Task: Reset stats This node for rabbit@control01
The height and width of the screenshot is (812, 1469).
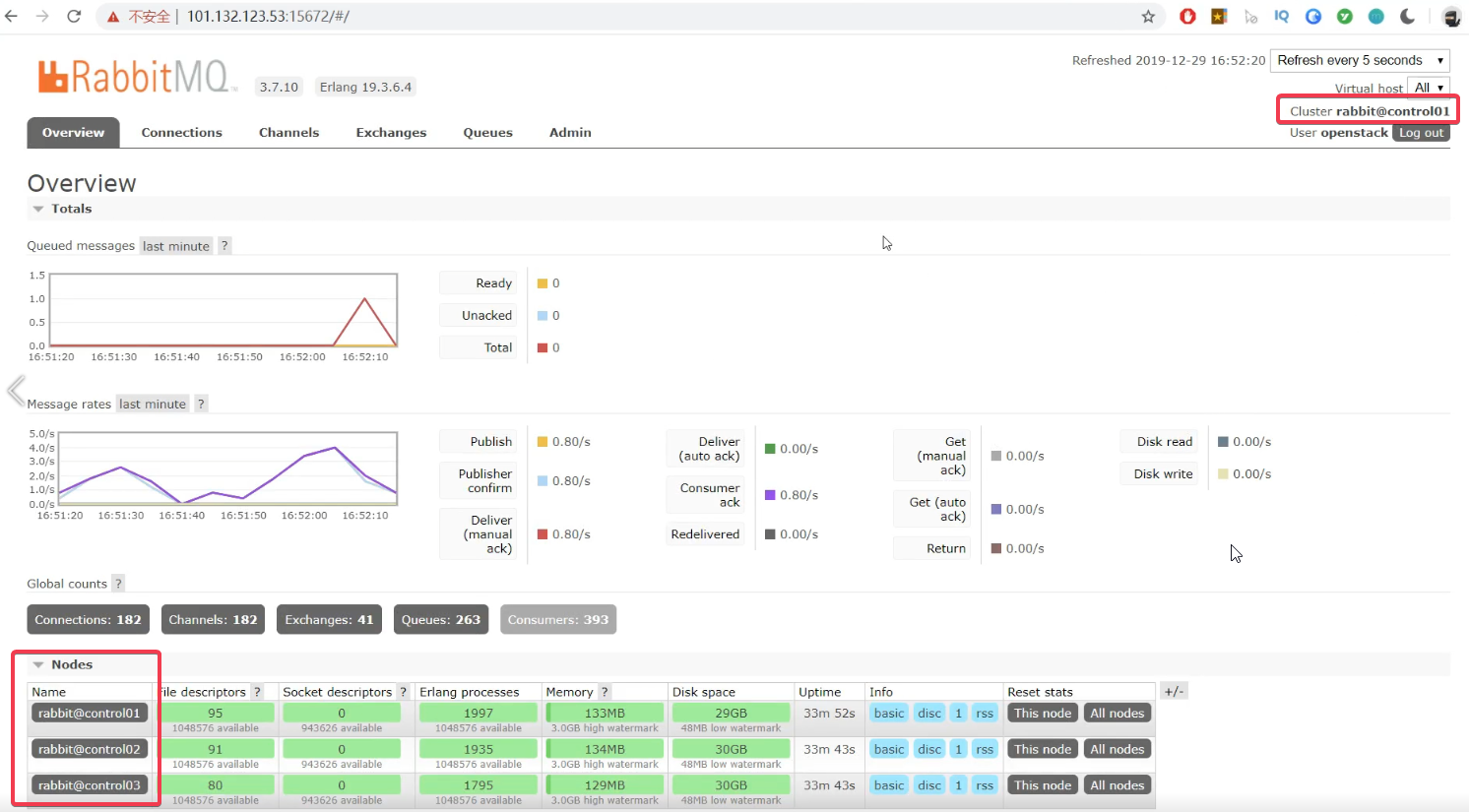Action: 1043,713
